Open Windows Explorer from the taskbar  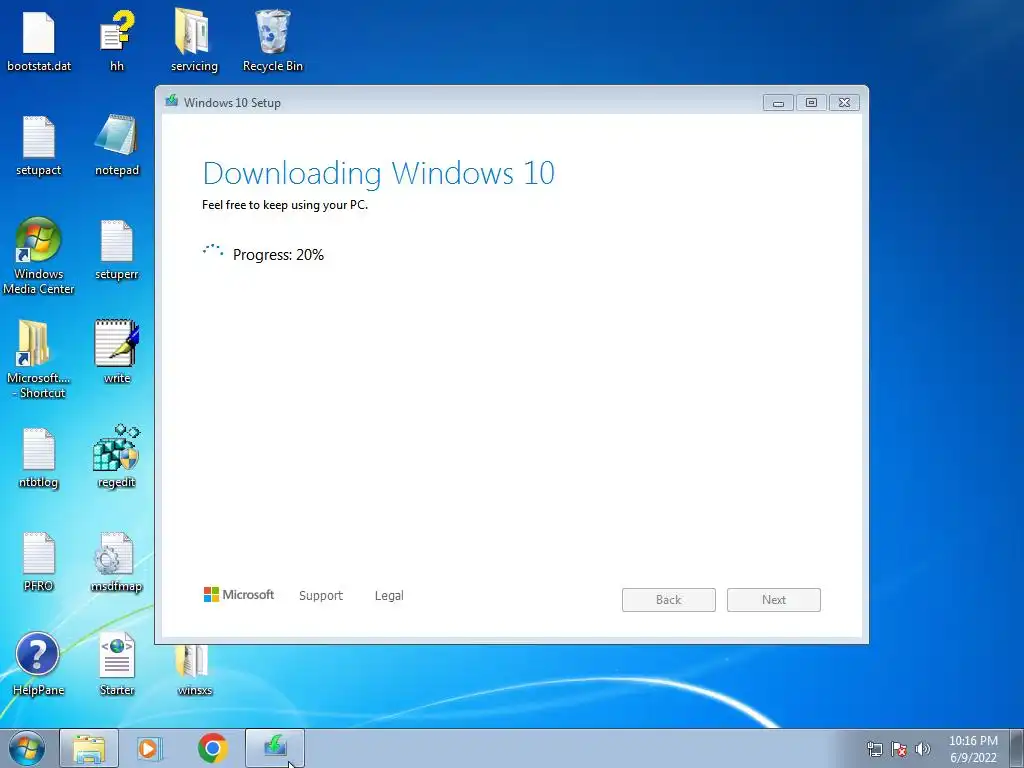click(89, 748)
